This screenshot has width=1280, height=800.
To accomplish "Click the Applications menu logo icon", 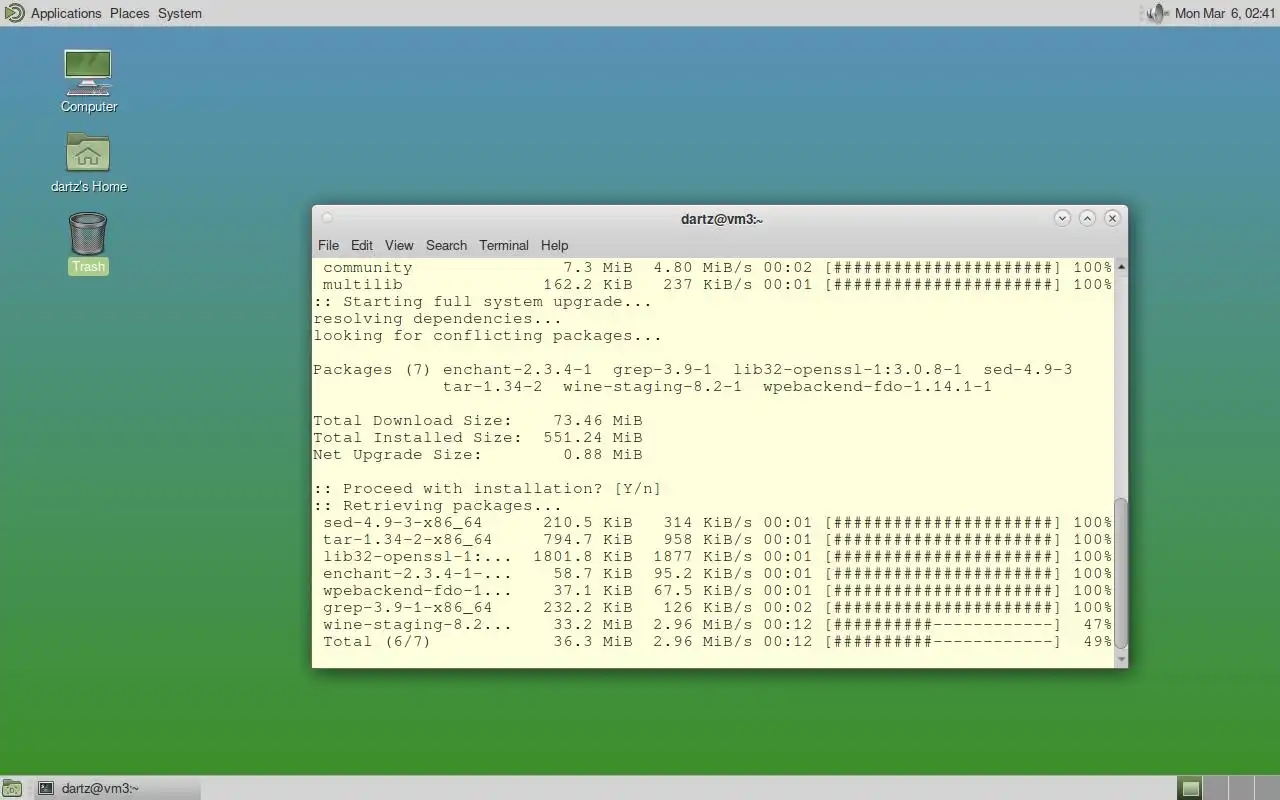I will tap(14, 13).
